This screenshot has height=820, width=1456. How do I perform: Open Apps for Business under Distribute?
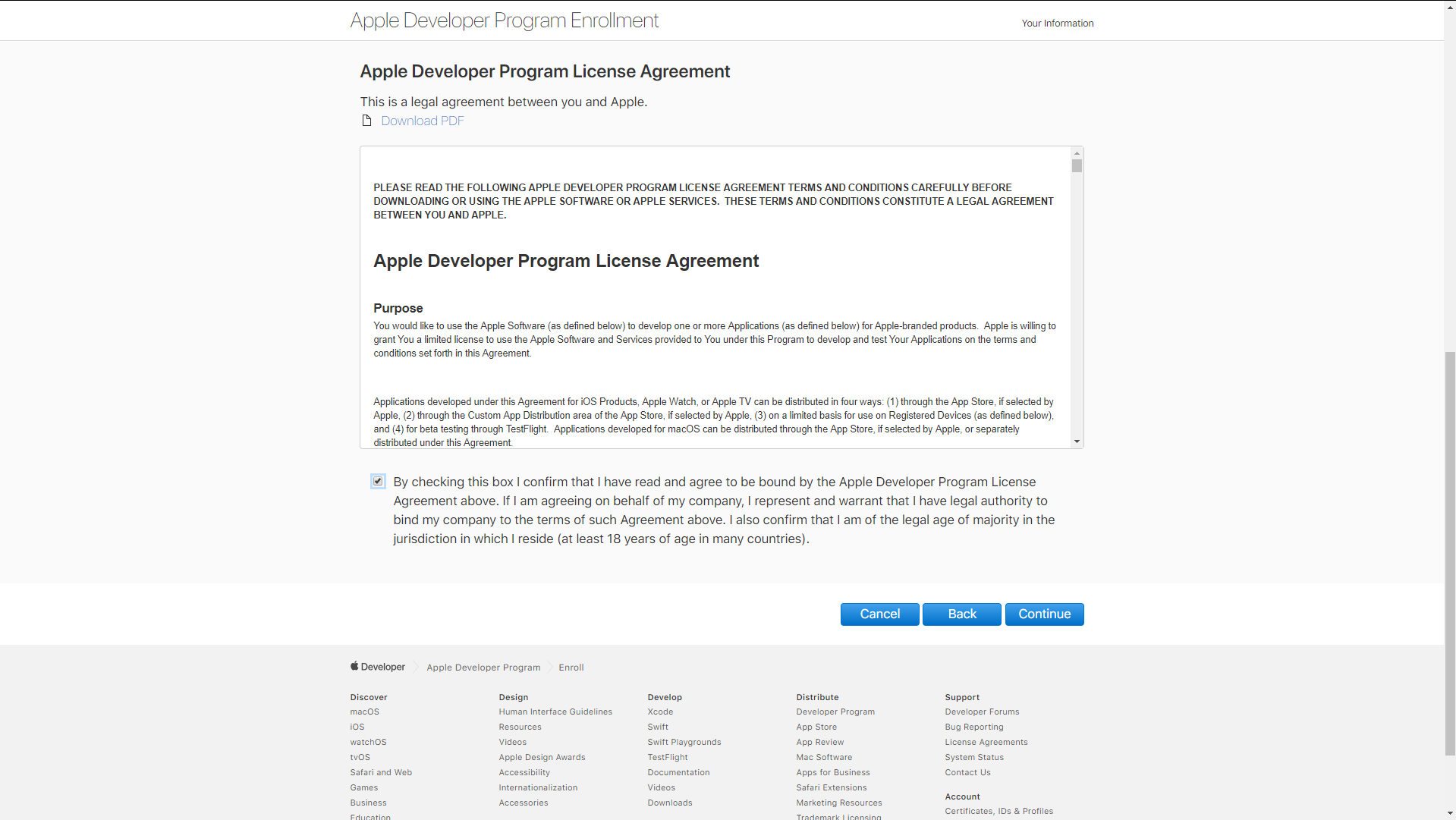[x=833, y=772]
